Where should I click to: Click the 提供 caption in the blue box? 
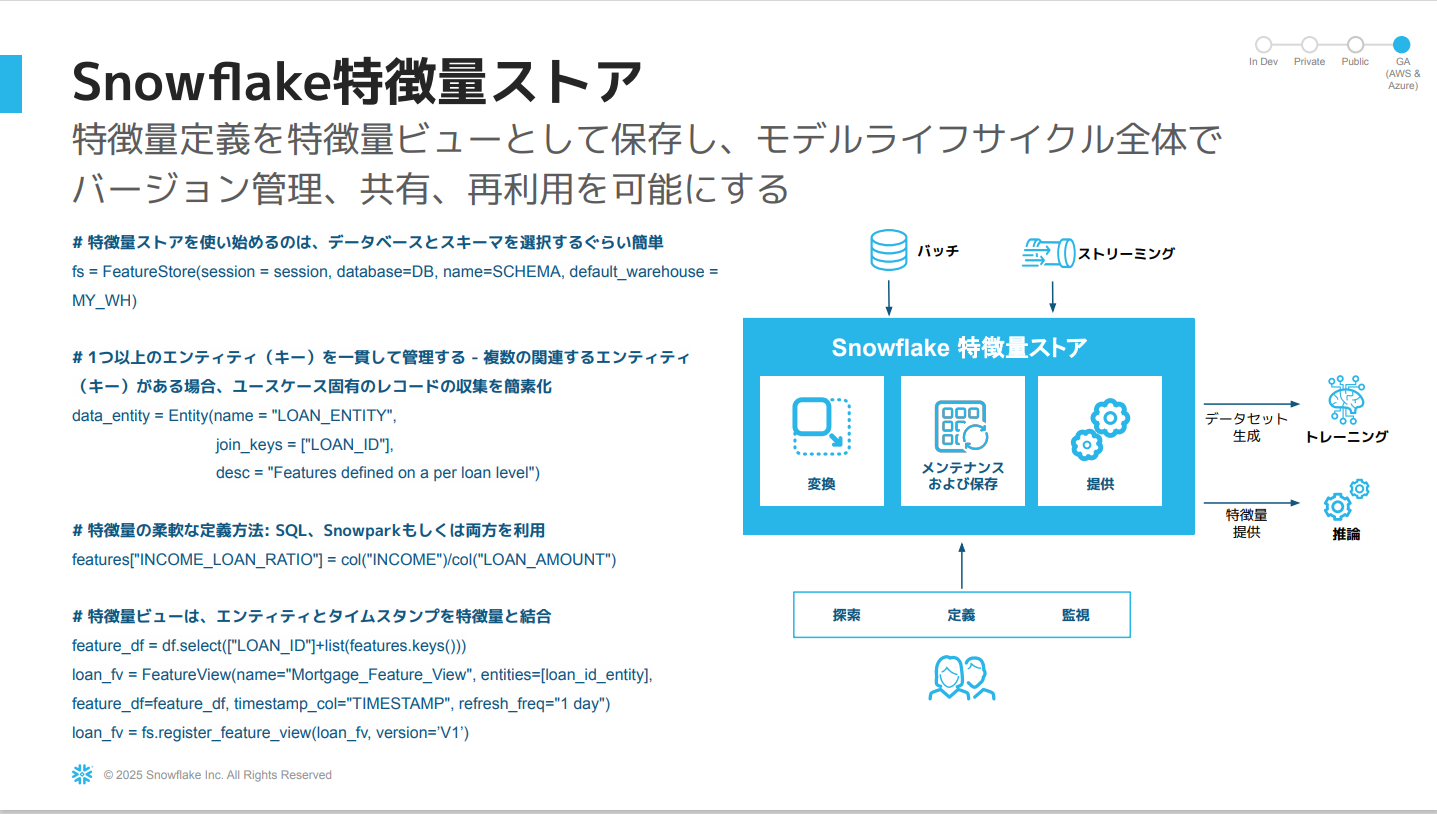1100,484
